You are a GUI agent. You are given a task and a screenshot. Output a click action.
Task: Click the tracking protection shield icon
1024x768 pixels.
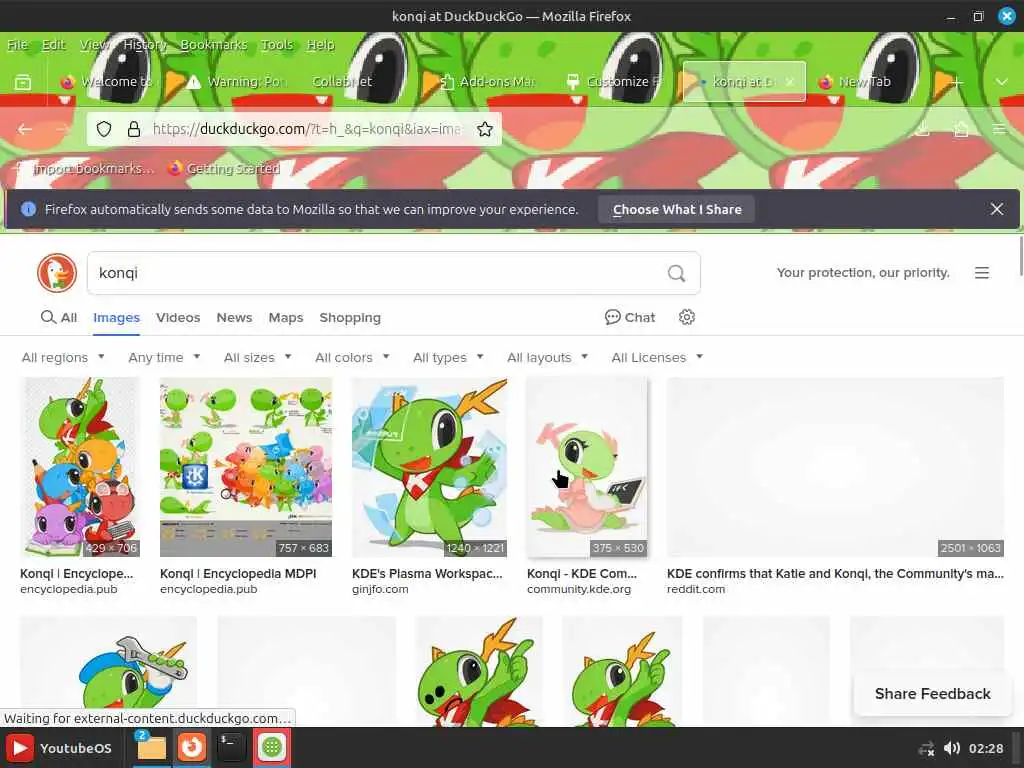[104, 129]
